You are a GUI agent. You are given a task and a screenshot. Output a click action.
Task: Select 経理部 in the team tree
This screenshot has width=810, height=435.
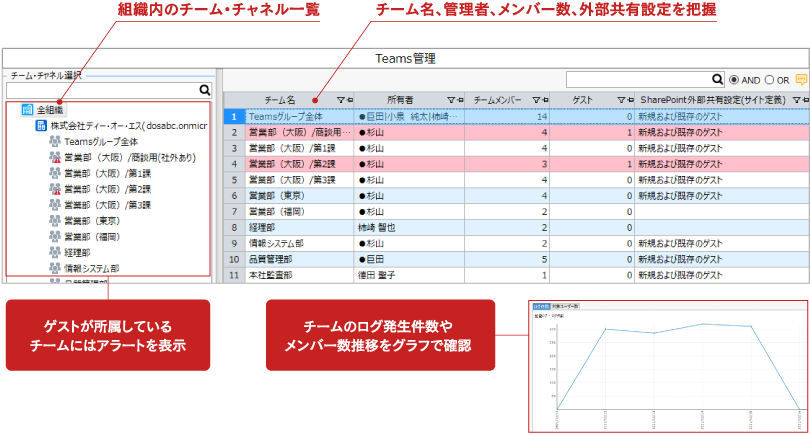pos(77,253)
